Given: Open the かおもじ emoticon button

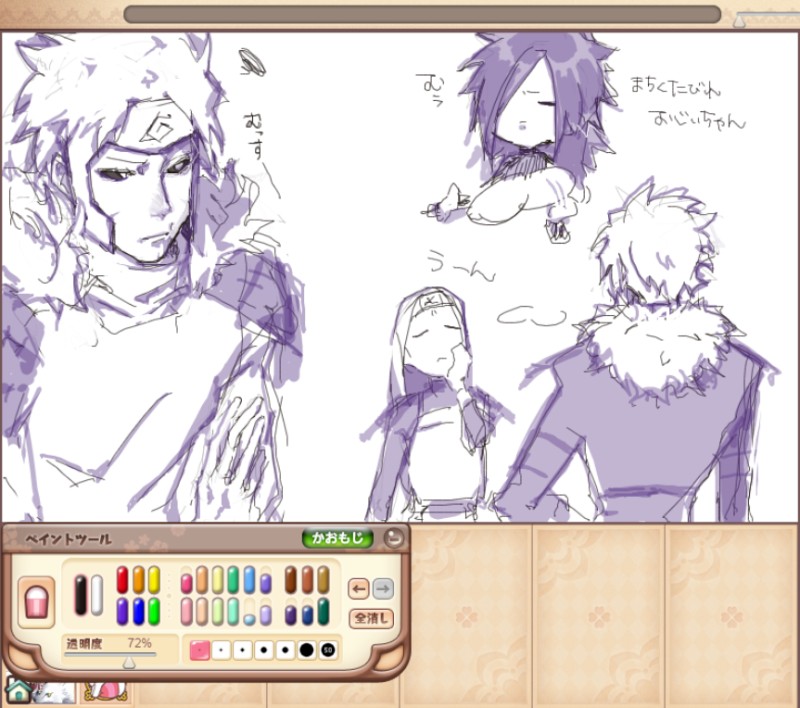Looking at the screenshot, I should click(x=338, y=538).
